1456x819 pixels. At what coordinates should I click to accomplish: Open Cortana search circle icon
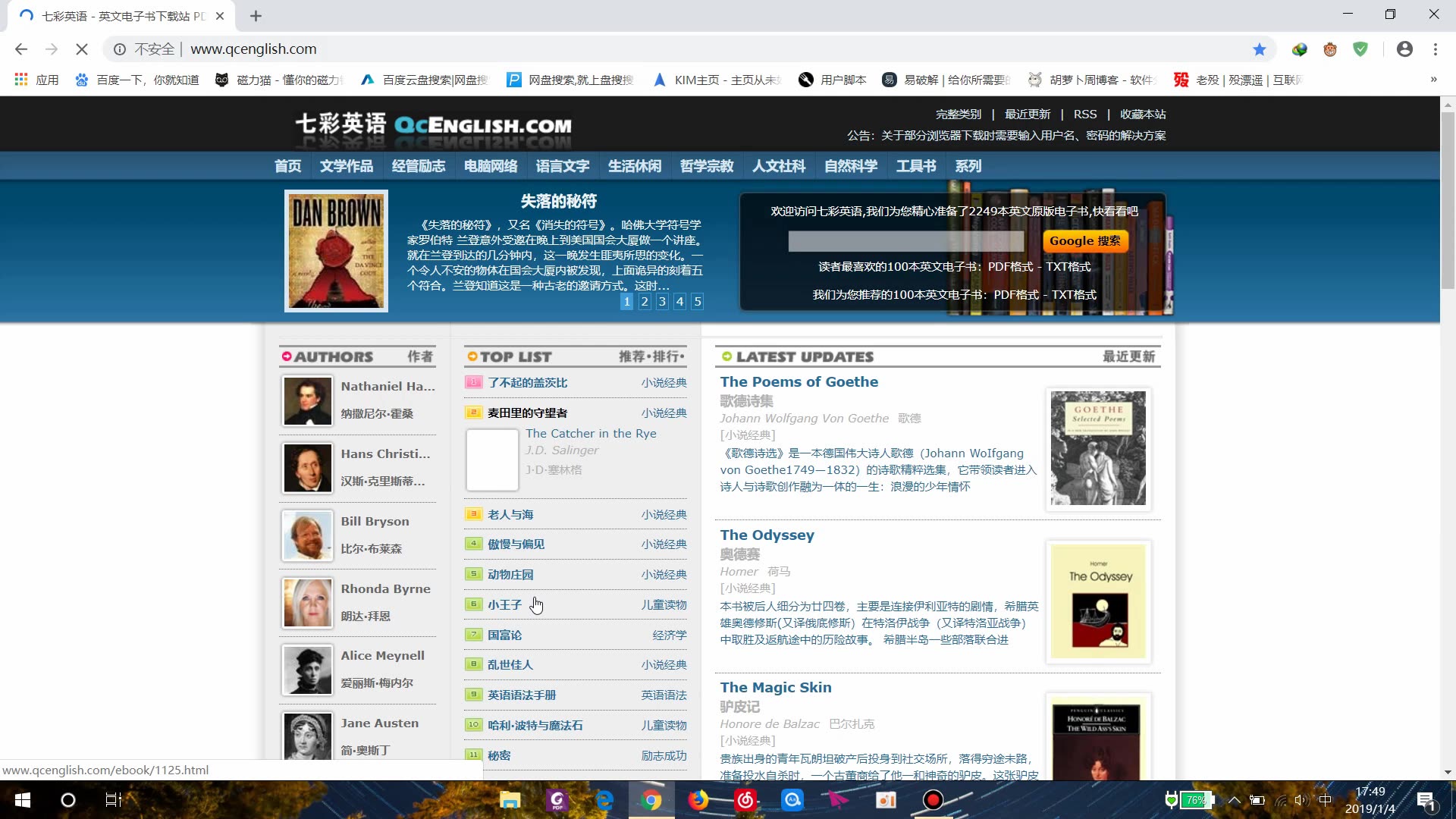68,800
